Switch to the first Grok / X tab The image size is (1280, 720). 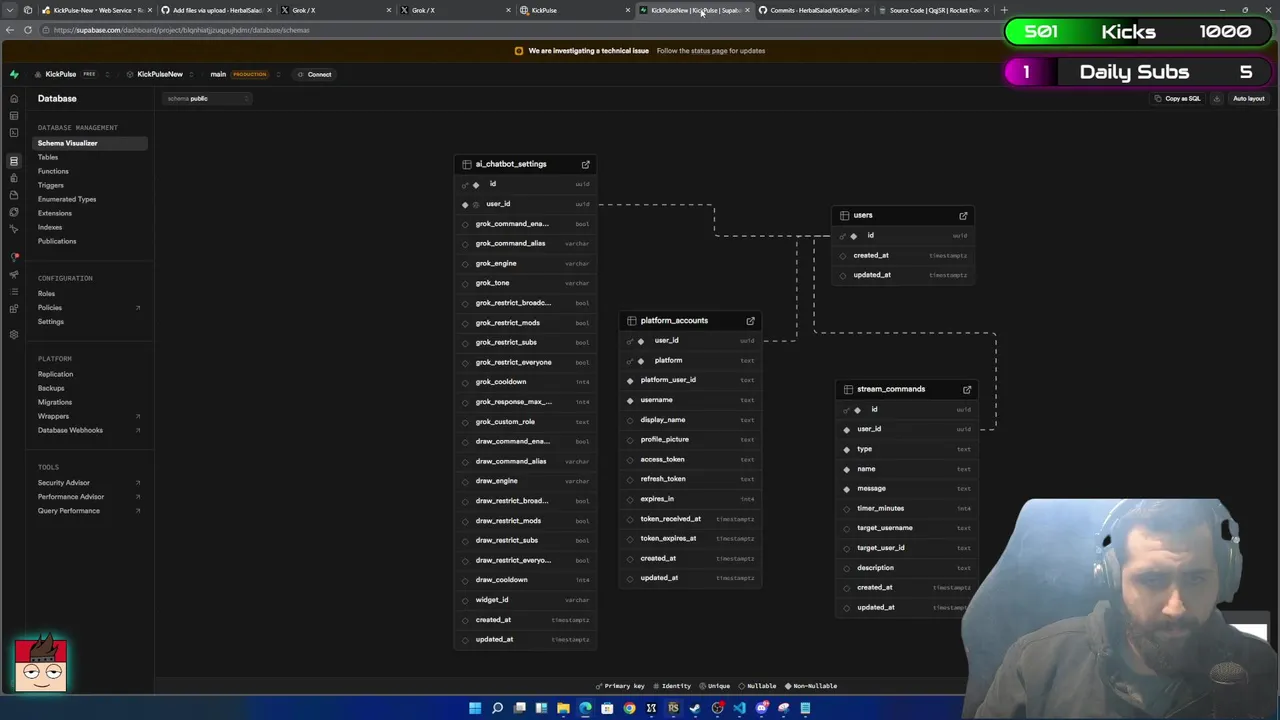335,10
